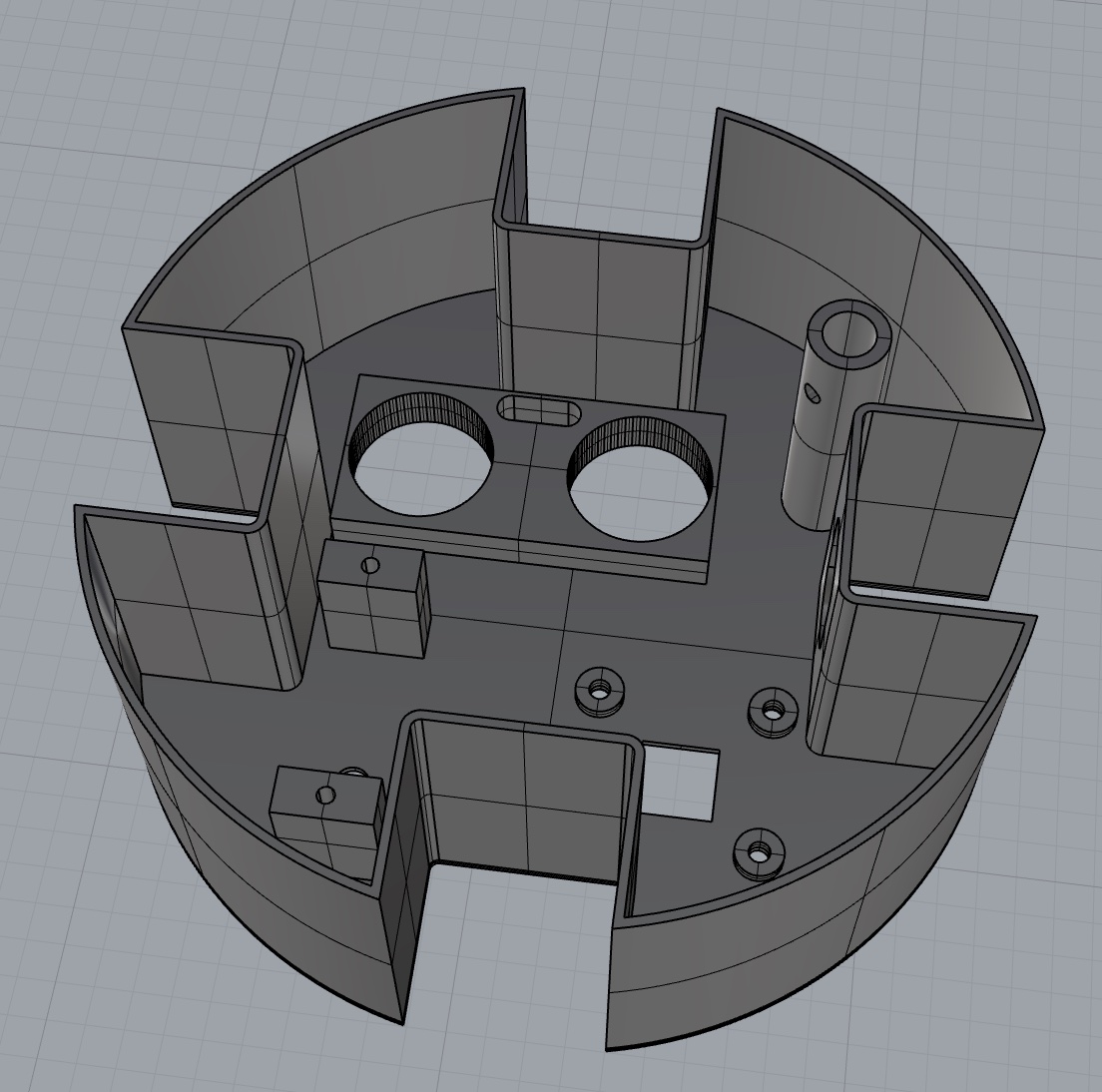This screenshot has width=1102, height=1092.
Task: Click the square cutout in the floor
Action: pyautogui.click(x=680, y=783)
